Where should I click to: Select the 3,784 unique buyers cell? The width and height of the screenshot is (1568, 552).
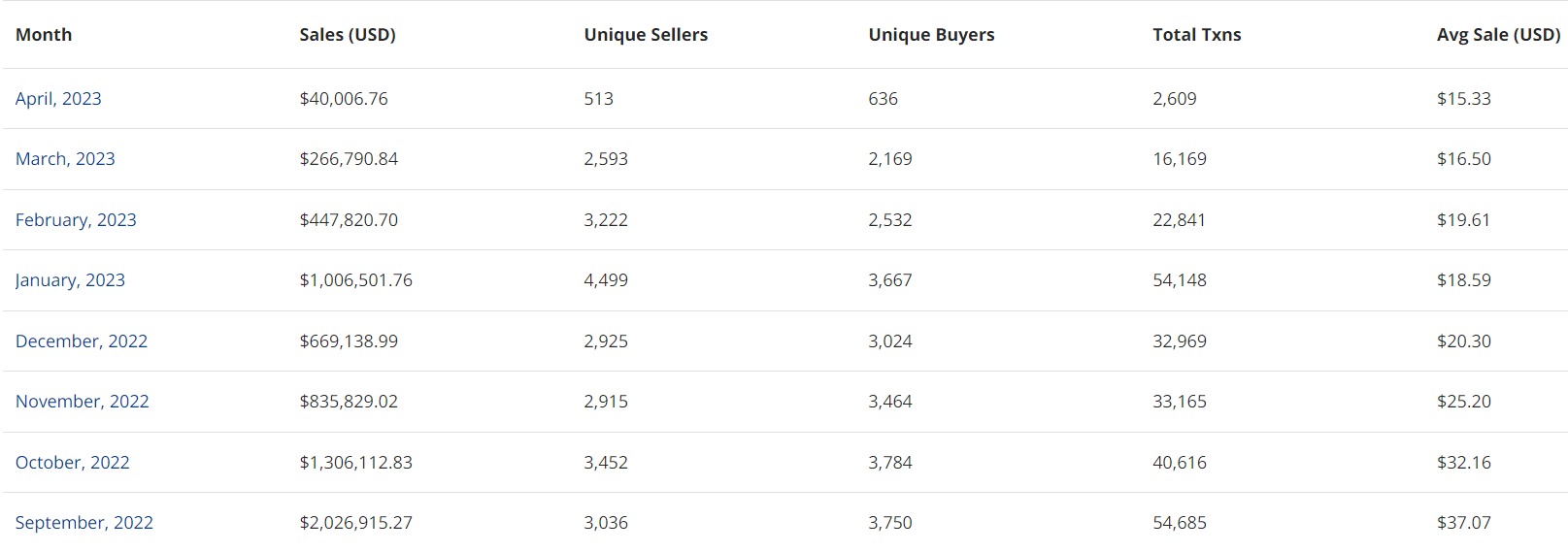(890, 463)
